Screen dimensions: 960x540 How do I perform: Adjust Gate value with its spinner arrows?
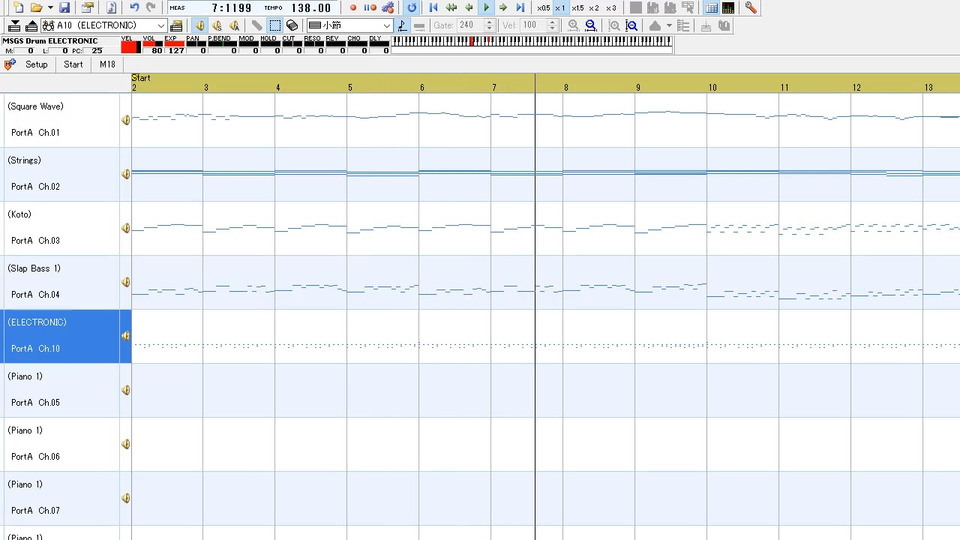489,26
